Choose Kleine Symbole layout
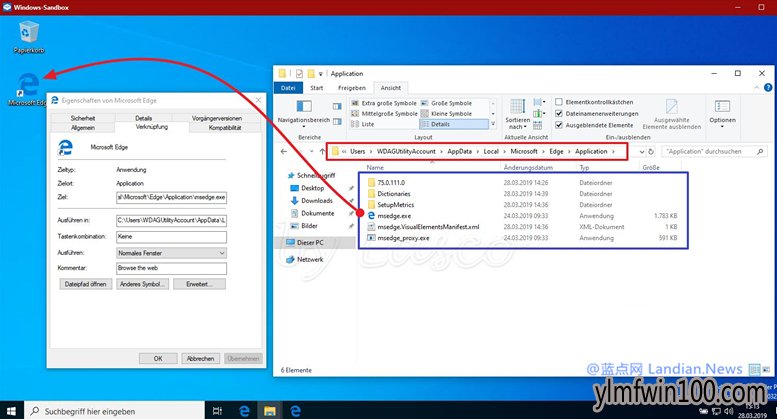 coord(446,114)
